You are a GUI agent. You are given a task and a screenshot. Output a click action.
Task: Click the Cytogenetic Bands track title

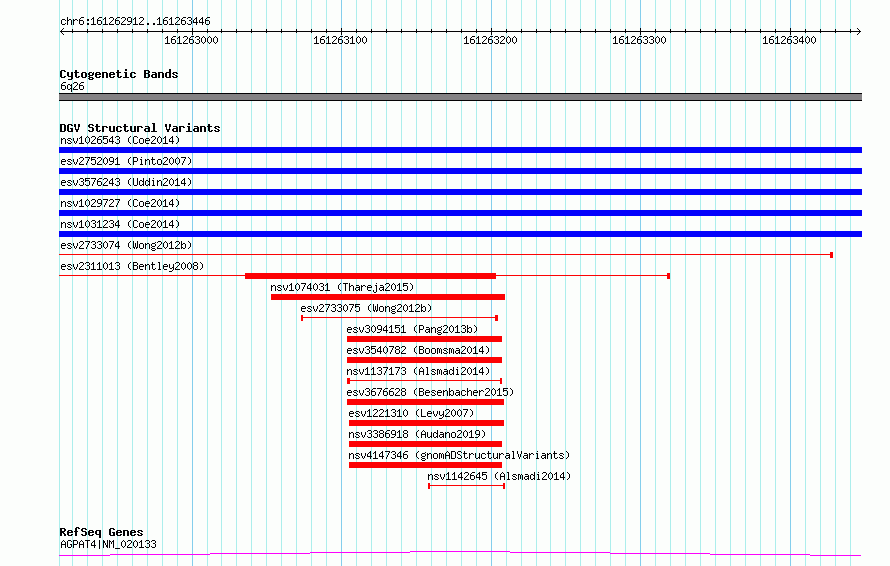(119, 74)
